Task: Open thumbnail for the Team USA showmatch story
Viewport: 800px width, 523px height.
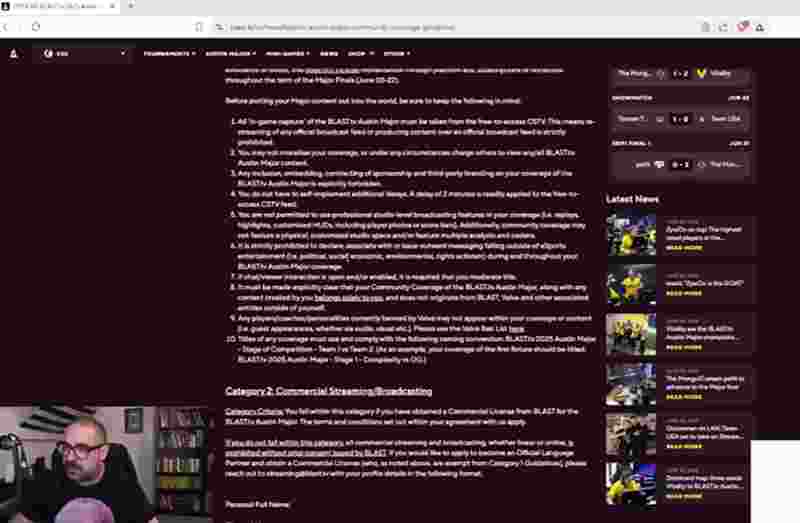Action: 631,434
